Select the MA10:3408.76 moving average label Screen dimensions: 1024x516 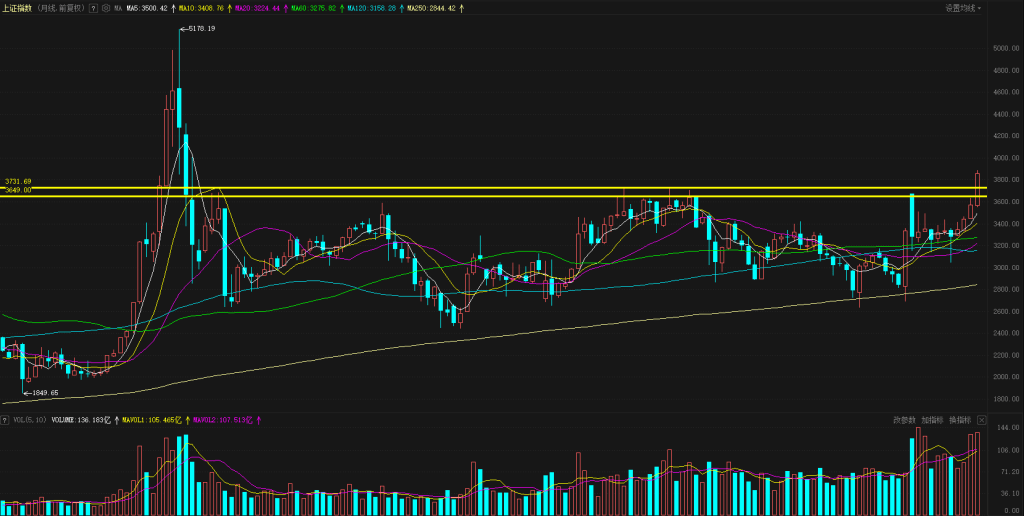tap(202, 8)
